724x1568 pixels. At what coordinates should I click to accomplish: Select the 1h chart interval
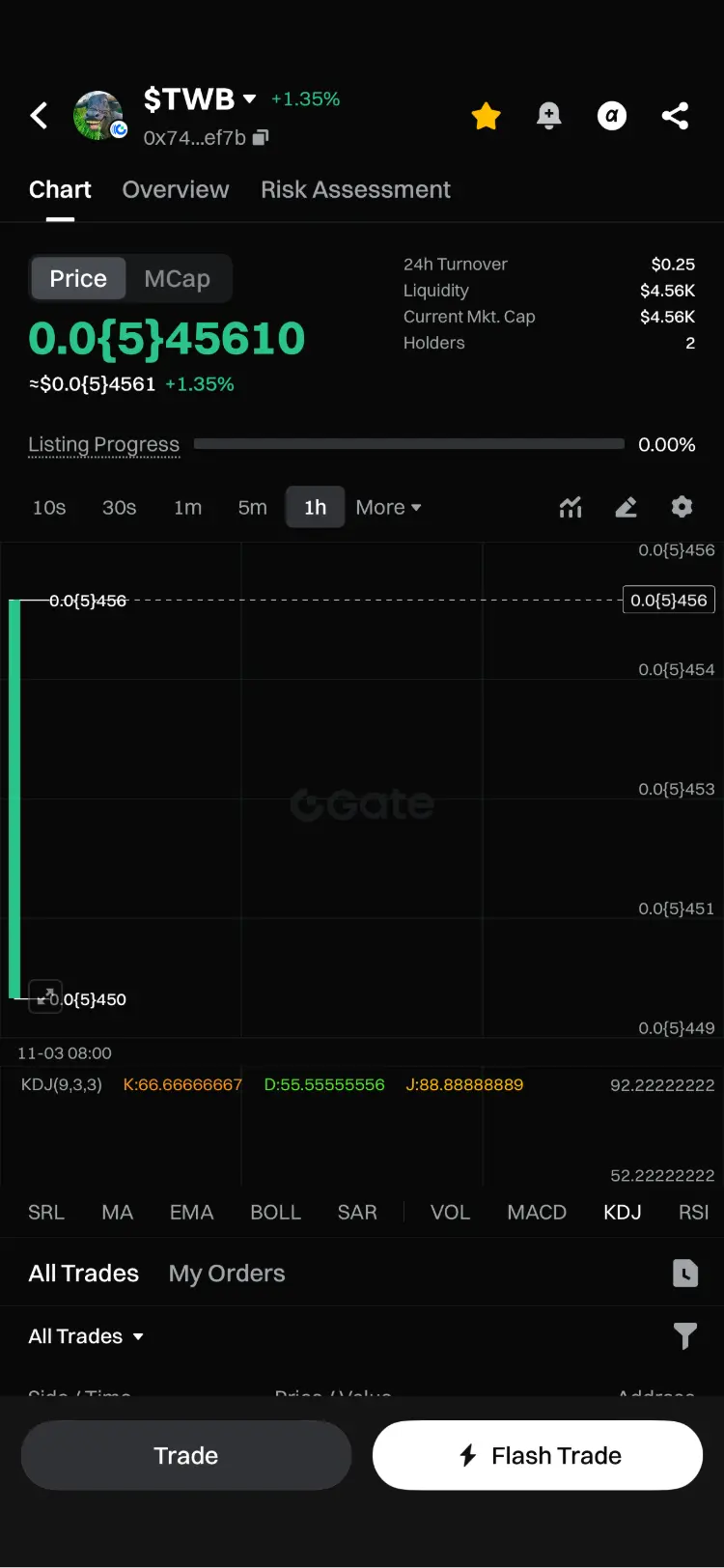[315, 507]
